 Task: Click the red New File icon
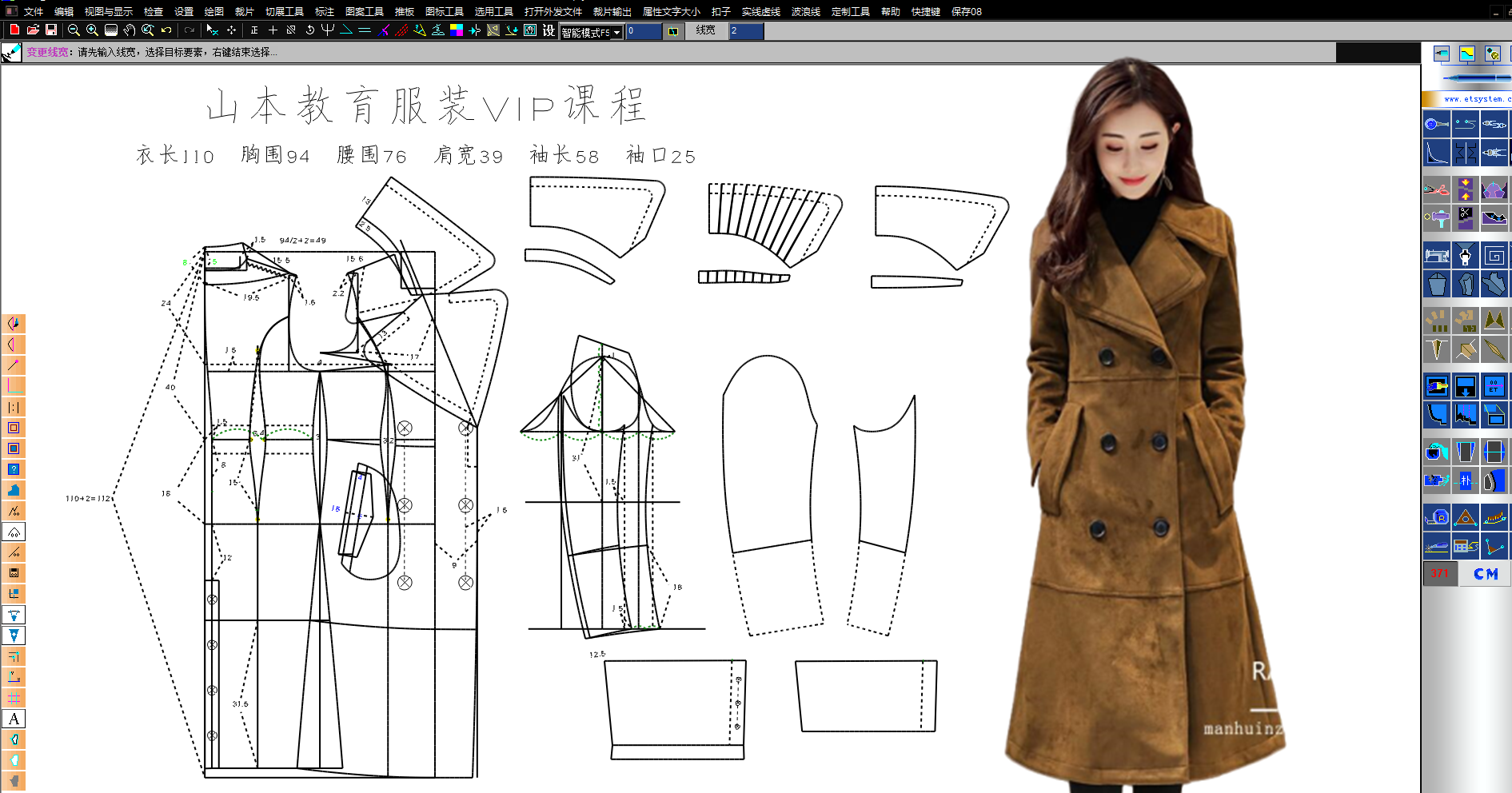[x=14, y=30]
